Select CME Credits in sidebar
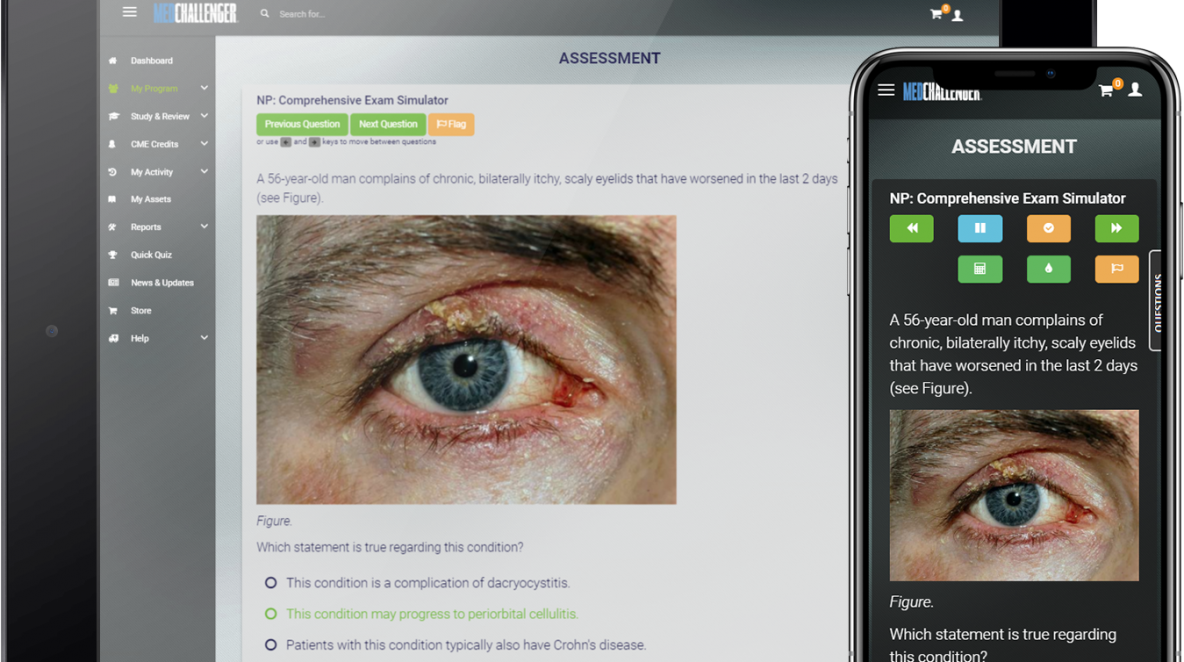This screenshot has width=1184, height=662. click(154, 144)
